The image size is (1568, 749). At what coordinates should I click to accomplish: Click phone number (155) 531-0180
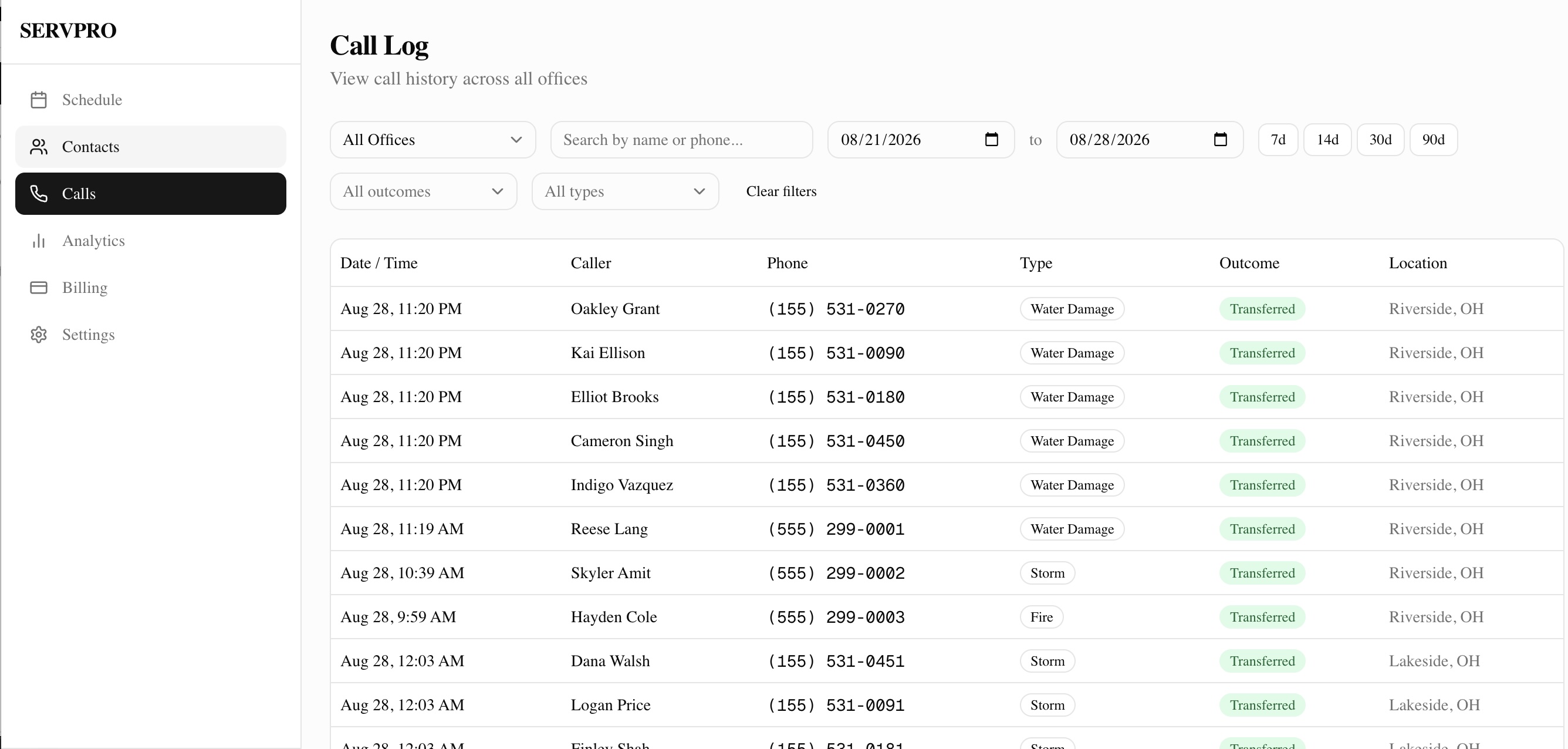[x=836, y=396]
